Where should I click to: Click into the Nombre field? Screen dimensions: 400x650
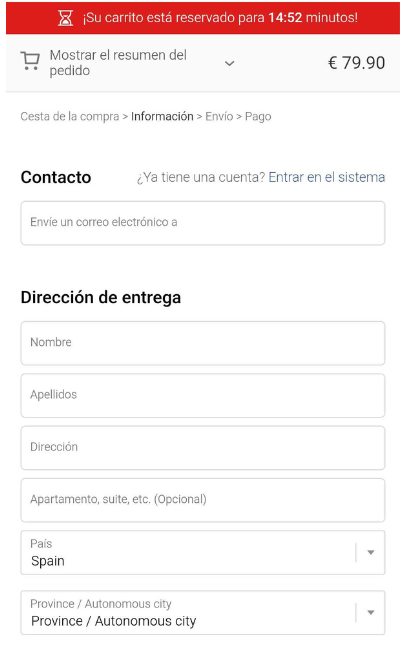coord(203,343)
